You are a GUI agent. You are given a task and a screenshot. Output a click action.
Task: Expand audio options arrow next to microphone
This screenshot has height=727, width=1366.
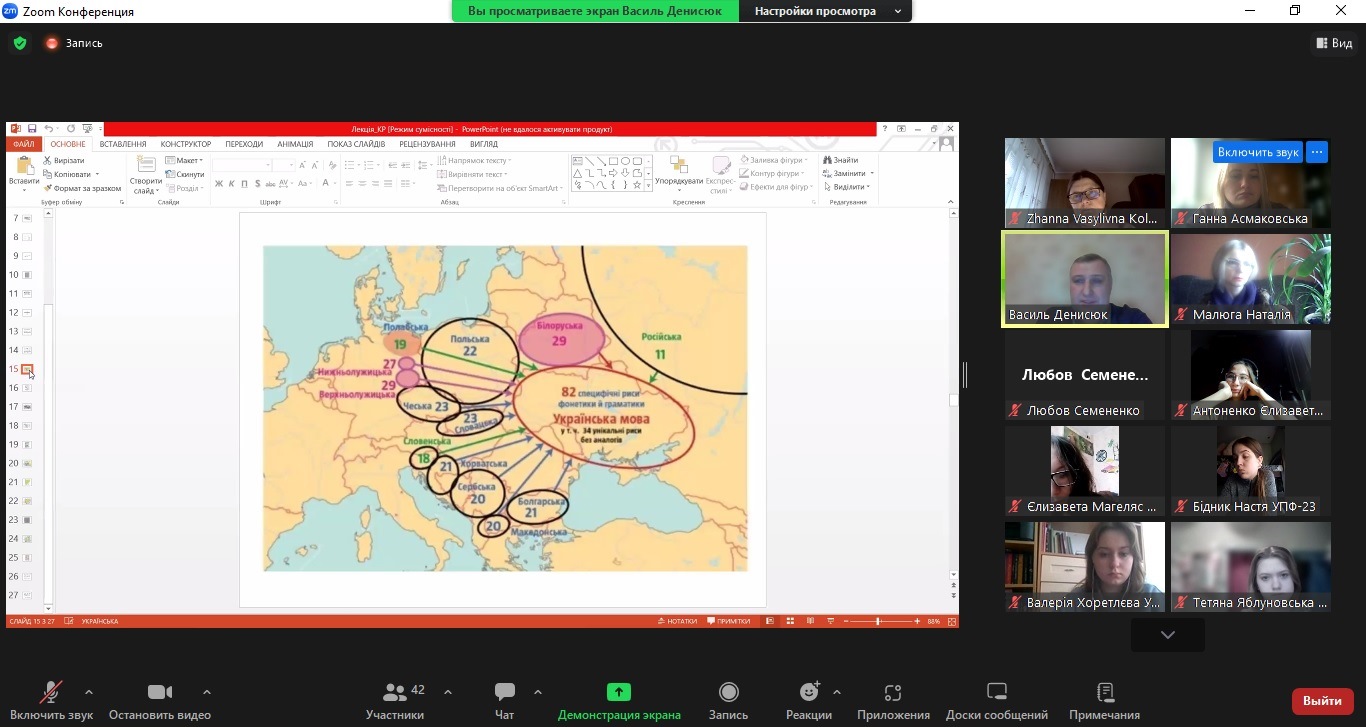tap(89, 691)
